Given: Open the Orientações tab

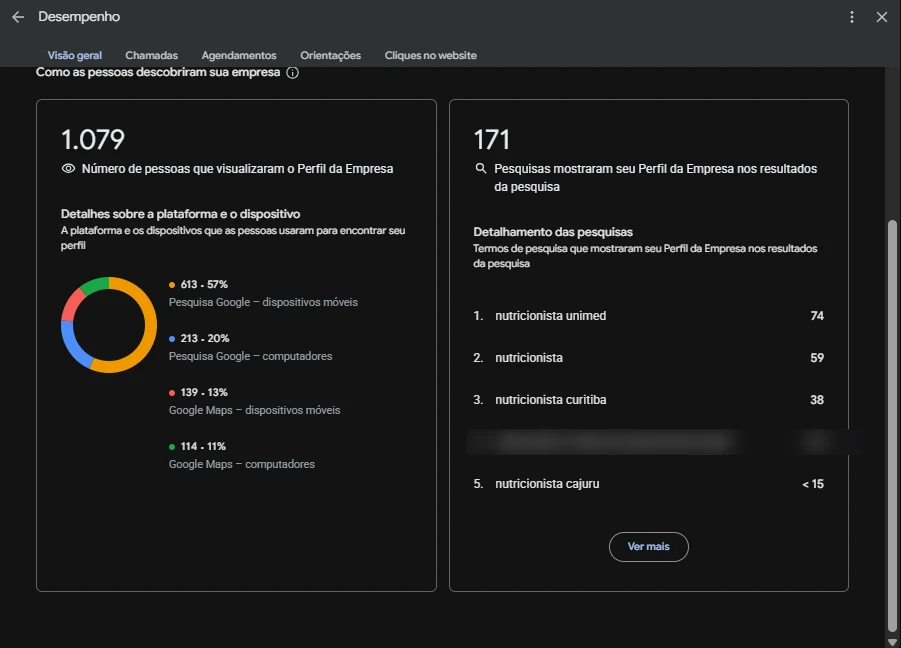Looking at the screenshot, I should click(x=330, y=55).
